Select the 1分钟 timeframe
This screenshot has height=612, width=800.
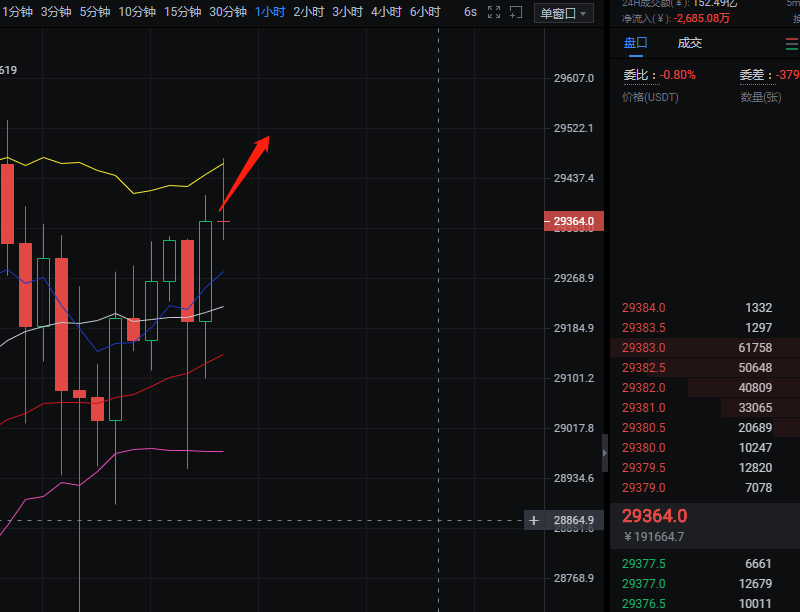coord(17,12)
